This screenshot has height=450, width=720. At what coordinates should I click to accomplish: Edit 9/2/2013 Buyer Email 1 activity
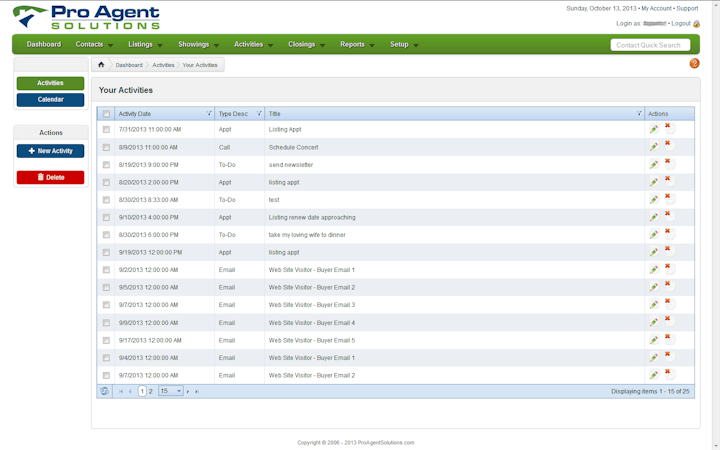click(654, 270)
